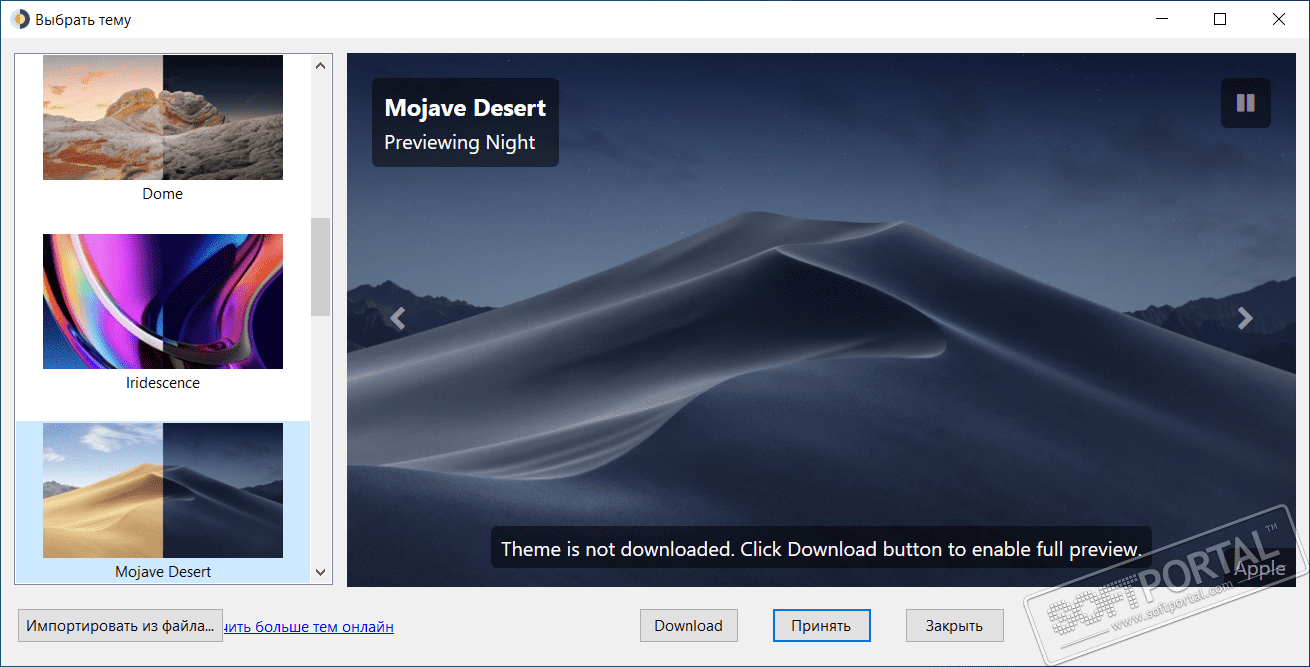Screen dimensions: 1310x667
Task: Select the Iridescence theme thumbnail
Action: pos(163,301)
